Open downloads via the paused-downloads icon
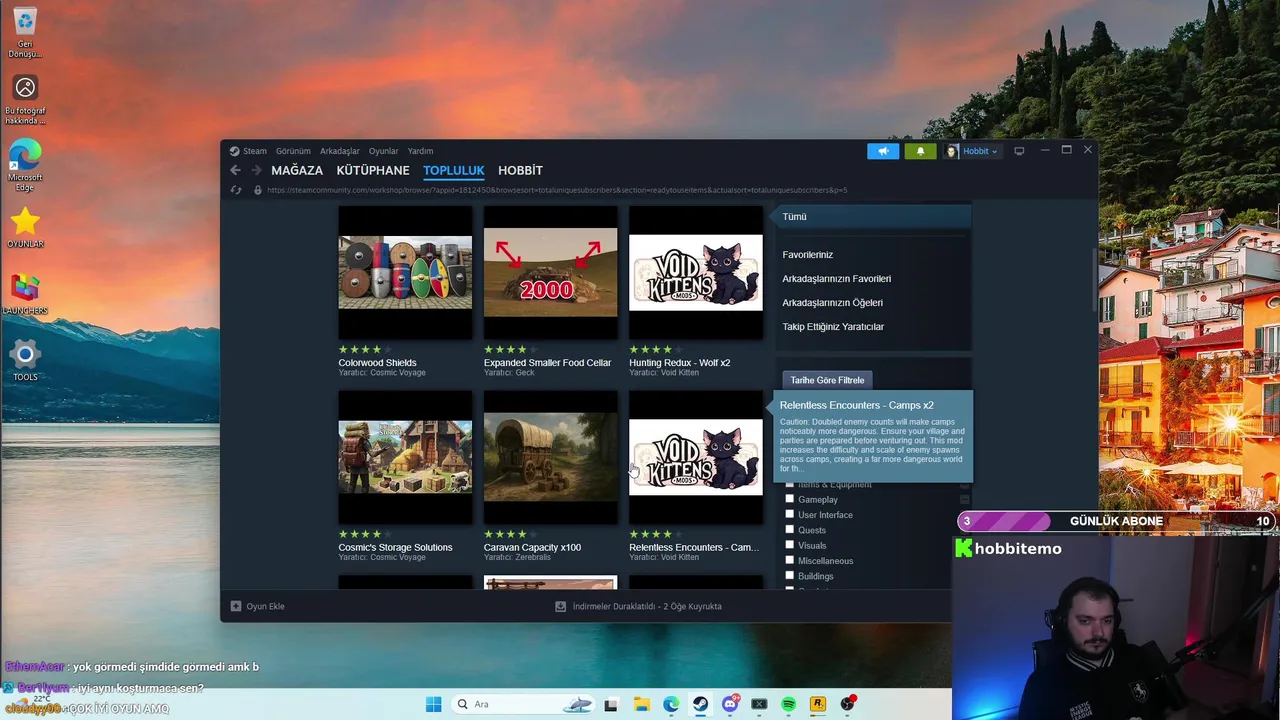This screenshot has height=720, width=1280. 561,606
